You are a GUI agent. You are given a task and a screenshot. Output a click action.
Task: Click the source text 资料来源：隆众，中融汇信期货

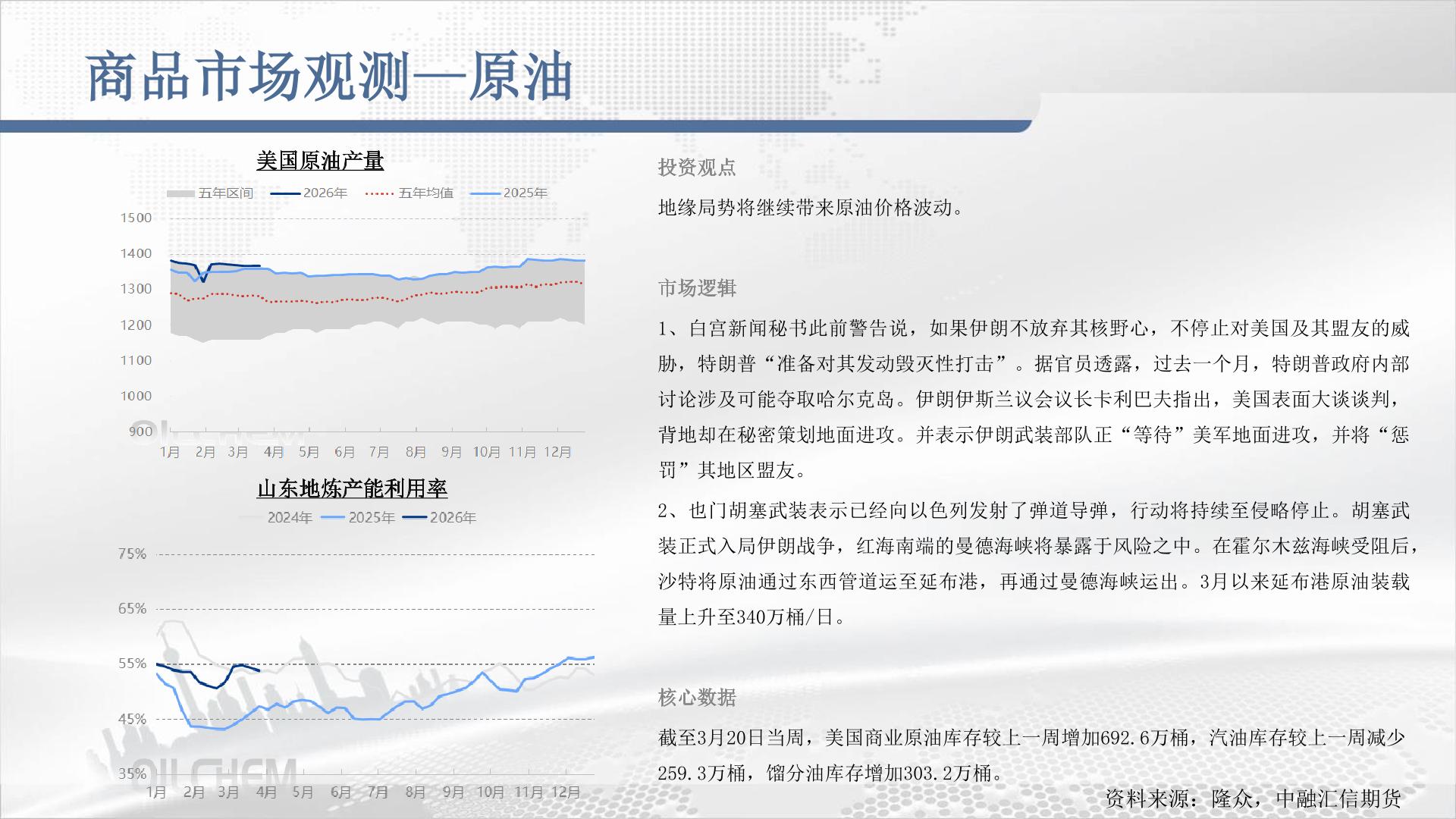pyautogui.click(x=1252, y=798)
